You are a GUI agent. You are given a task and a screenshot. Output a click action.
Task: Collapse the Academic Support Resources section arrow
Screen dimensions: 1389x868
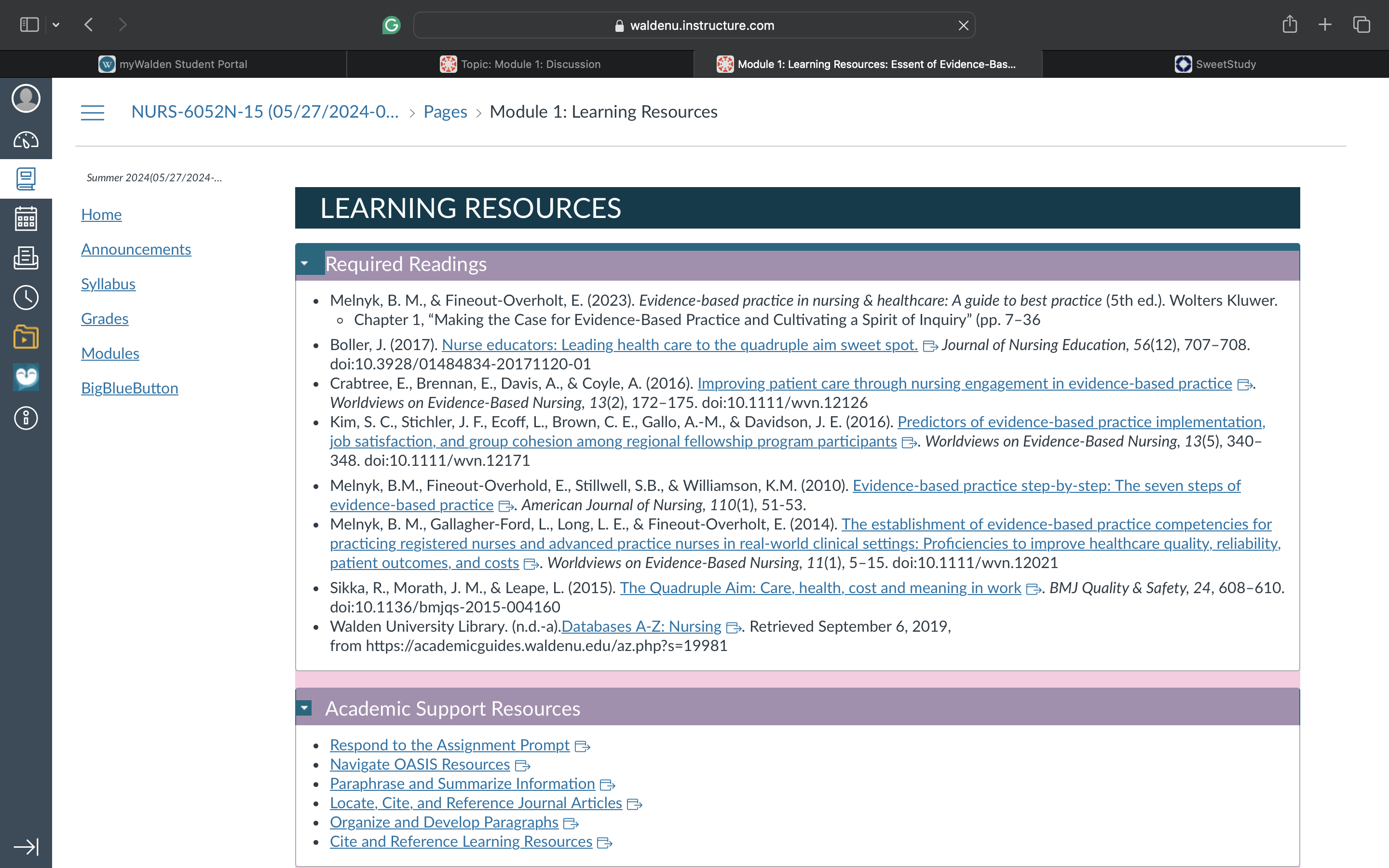305,708
